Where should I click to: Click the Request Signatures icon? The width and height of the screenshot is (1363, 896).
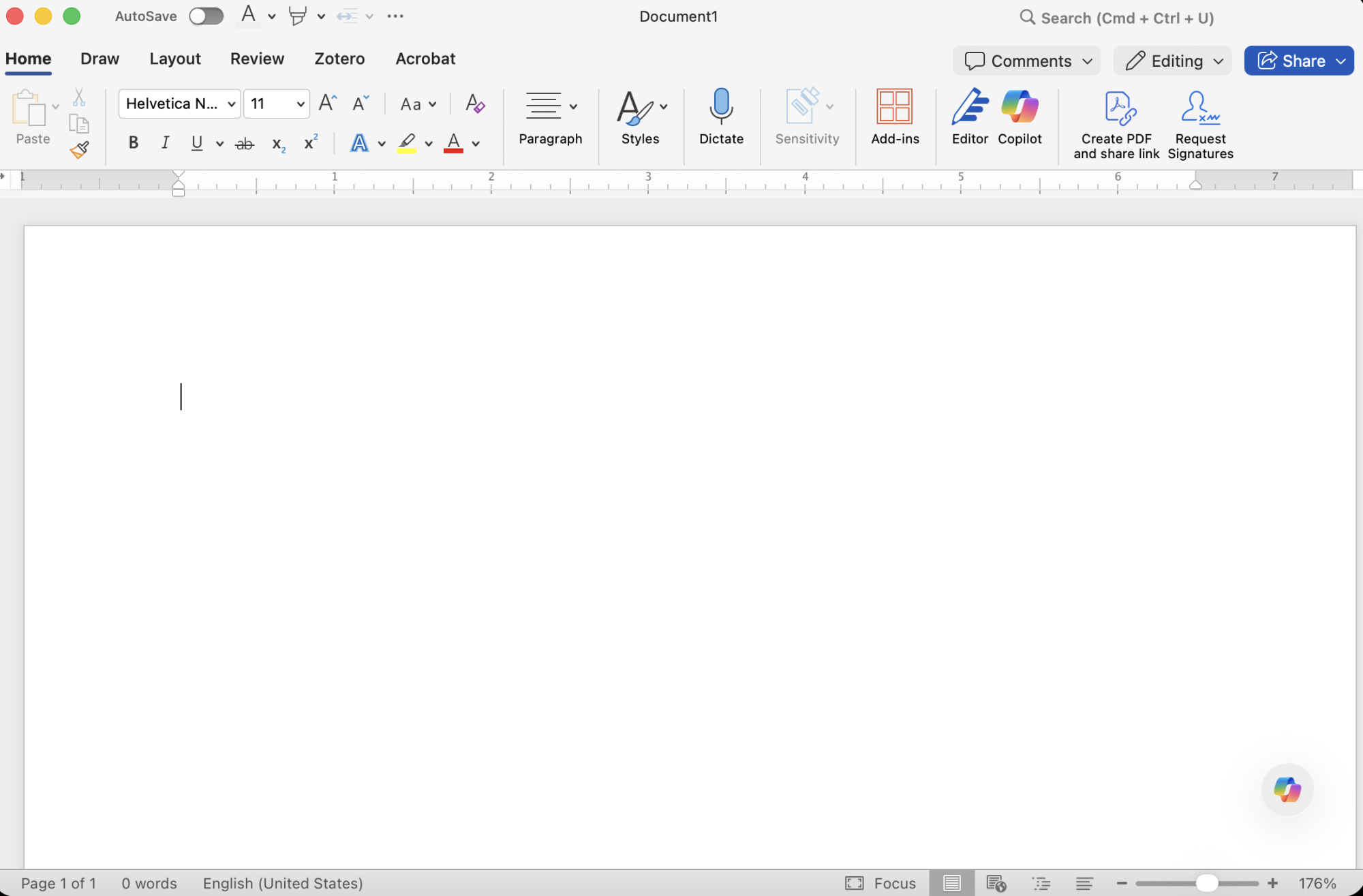(1200, 108)
